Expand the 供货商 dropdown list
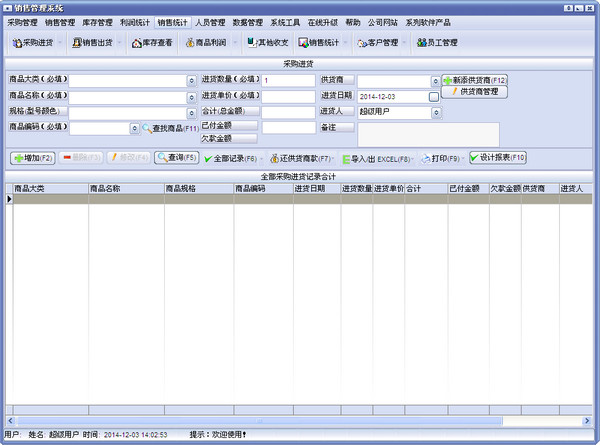 click(x=435, y=80)
